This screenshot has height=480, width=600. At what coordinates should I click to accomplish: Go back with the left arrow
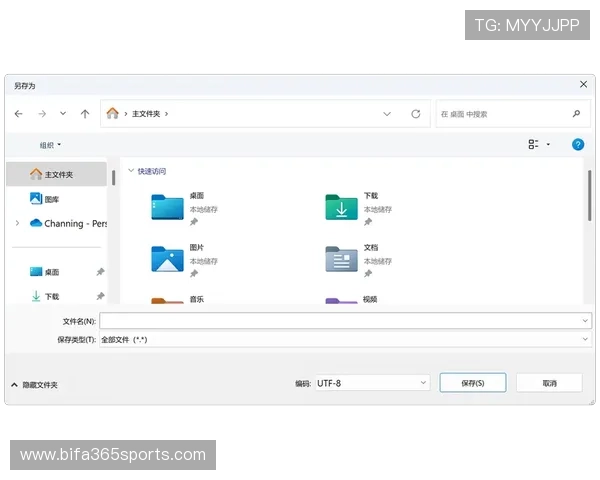(x=18, y=114)
